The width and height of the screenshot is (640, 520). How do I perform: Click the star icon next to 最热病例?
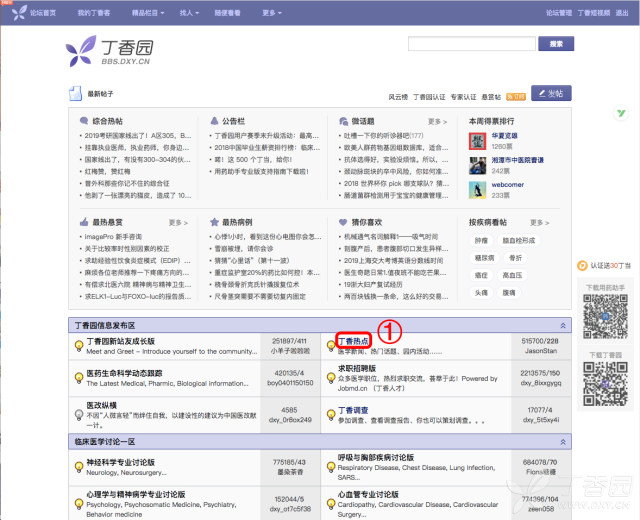(x=214, y=222)
